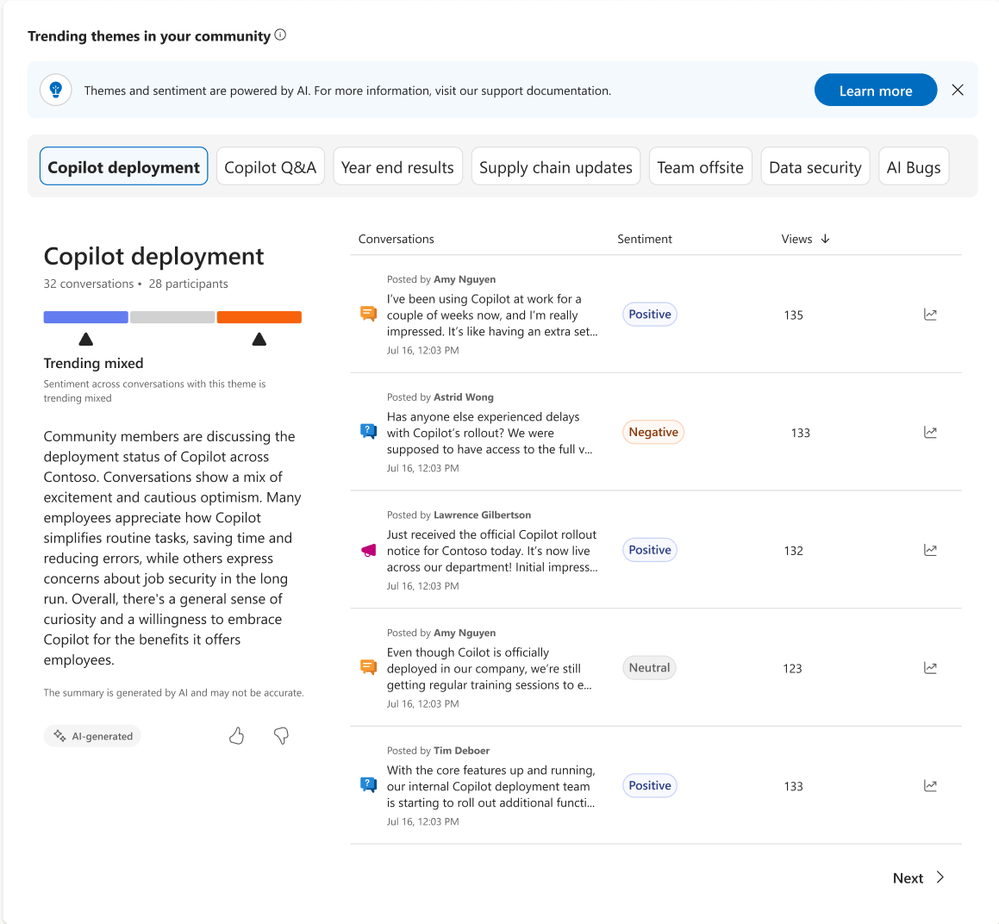
Task: Click the 132 views count
Action: [793, 551]
